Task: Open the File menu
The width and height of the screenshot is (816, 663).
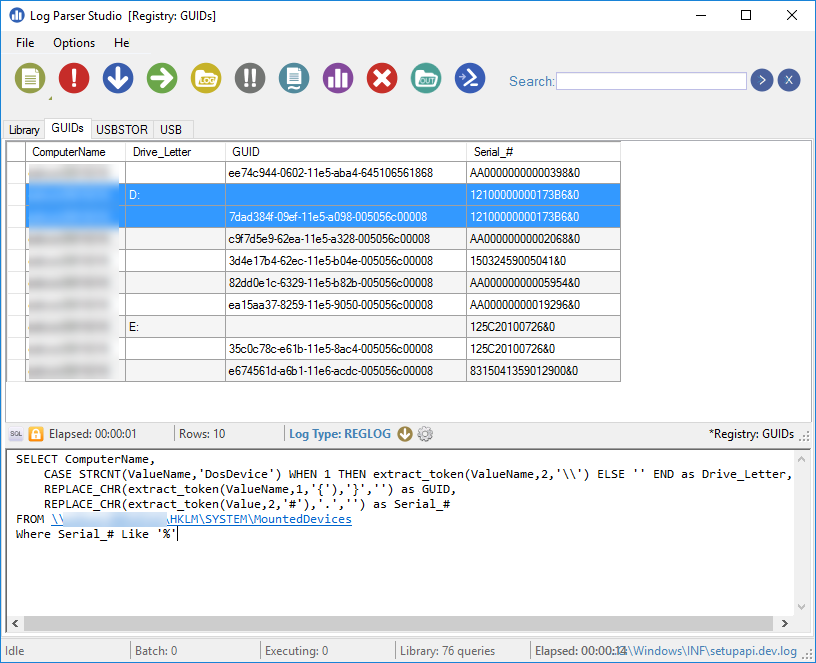Action: coord(25,43)
